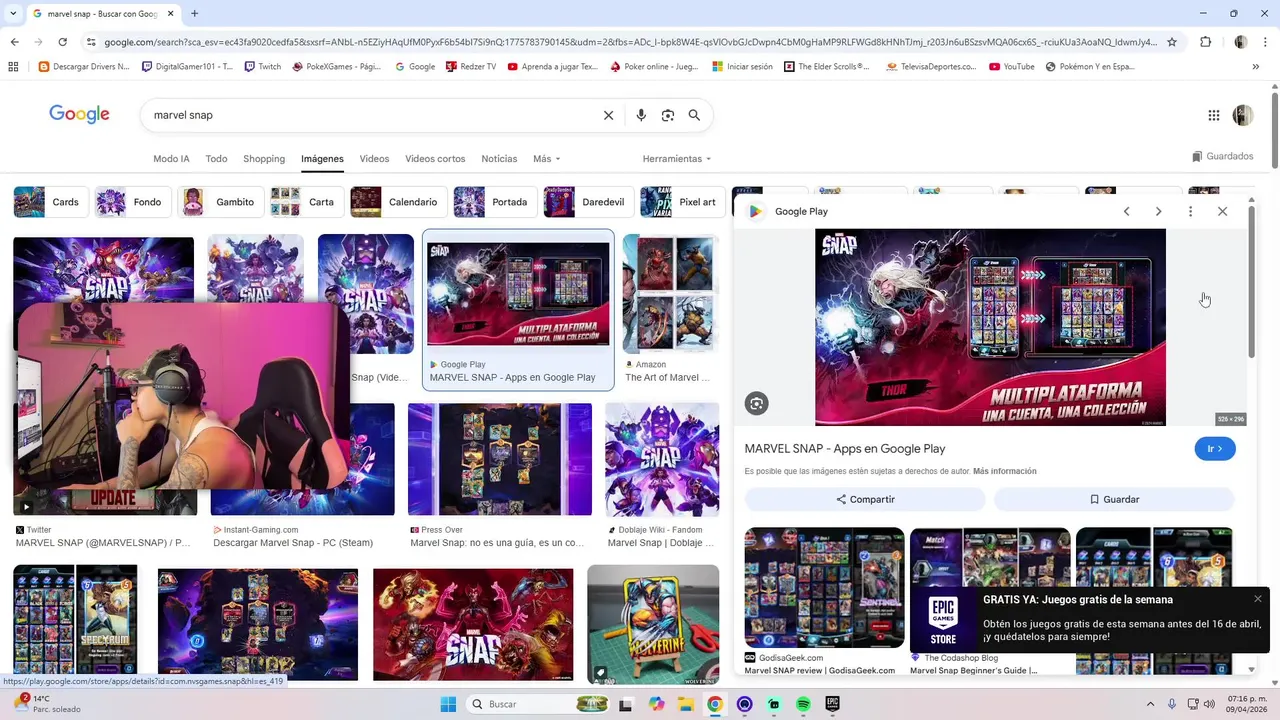
Task: Search this image with the Lens icon
Action: click(757, 404)
